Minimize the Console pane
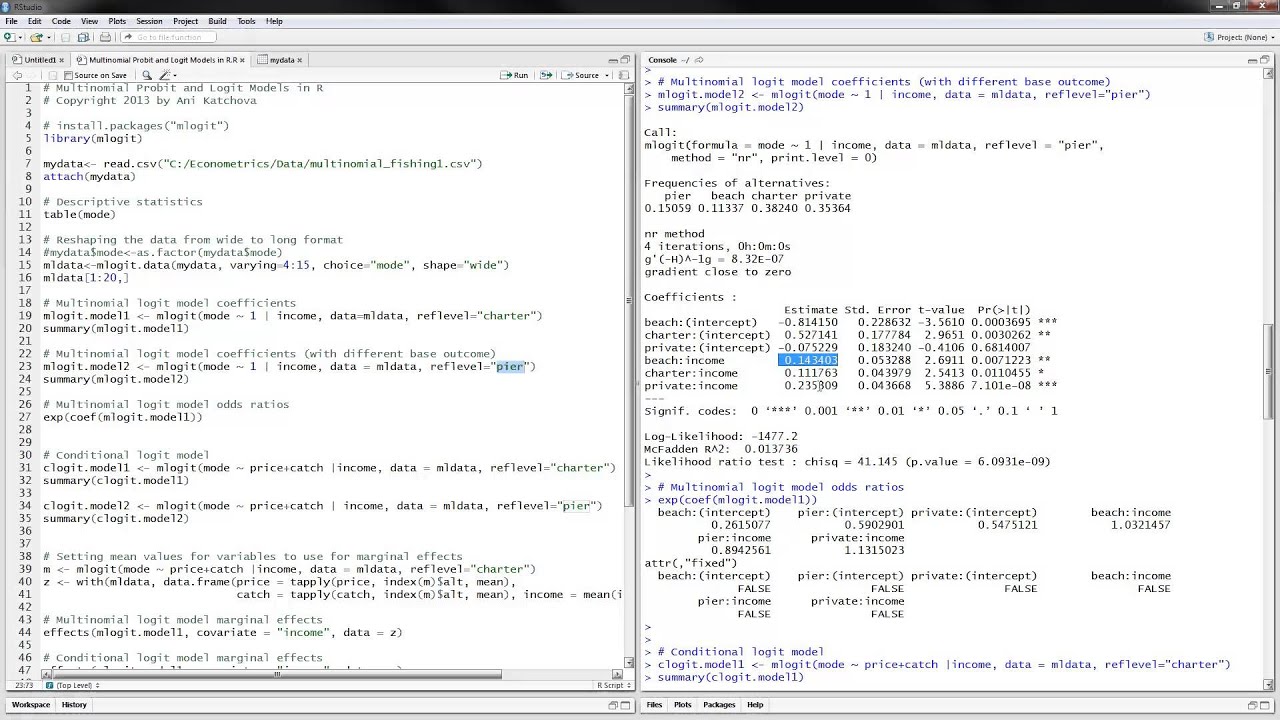 (1252, 60)
